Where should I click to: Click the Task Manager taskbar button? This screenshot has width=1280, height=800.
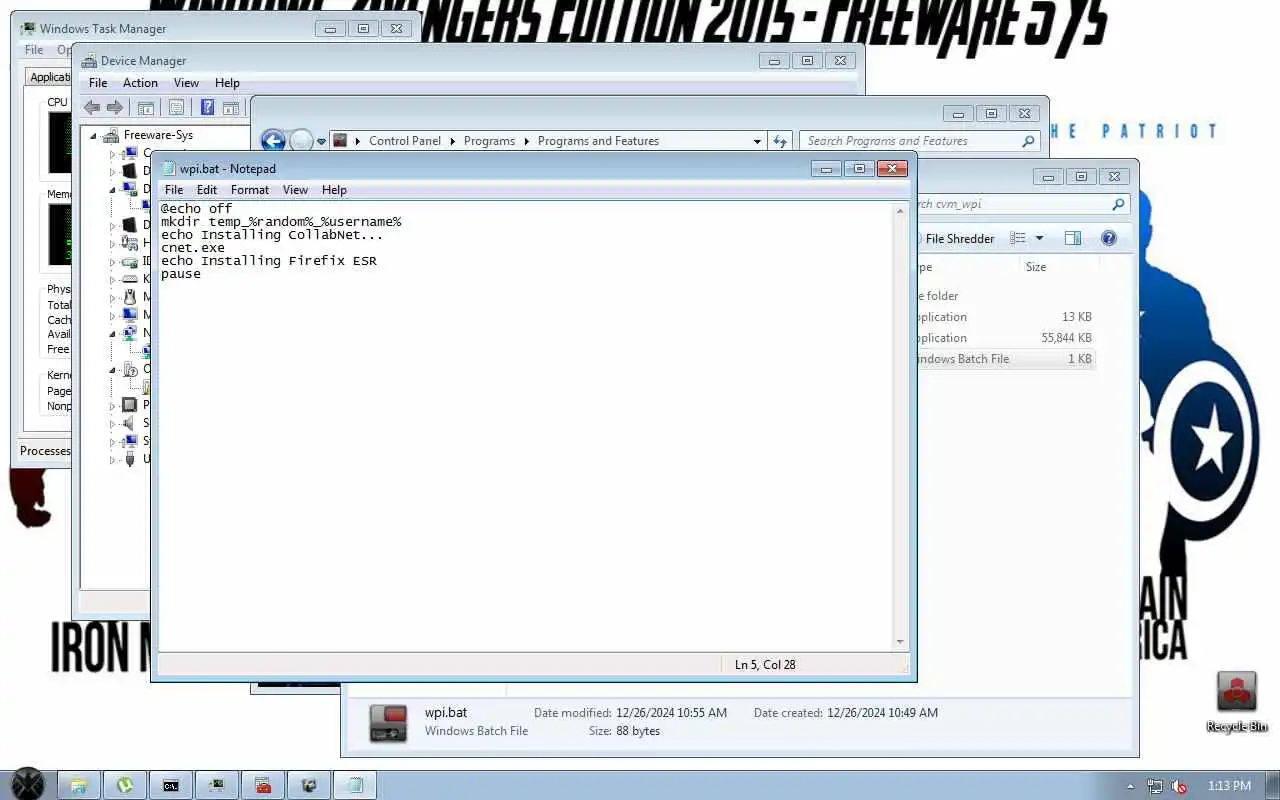pyautogui.click(x=217, y=785)
